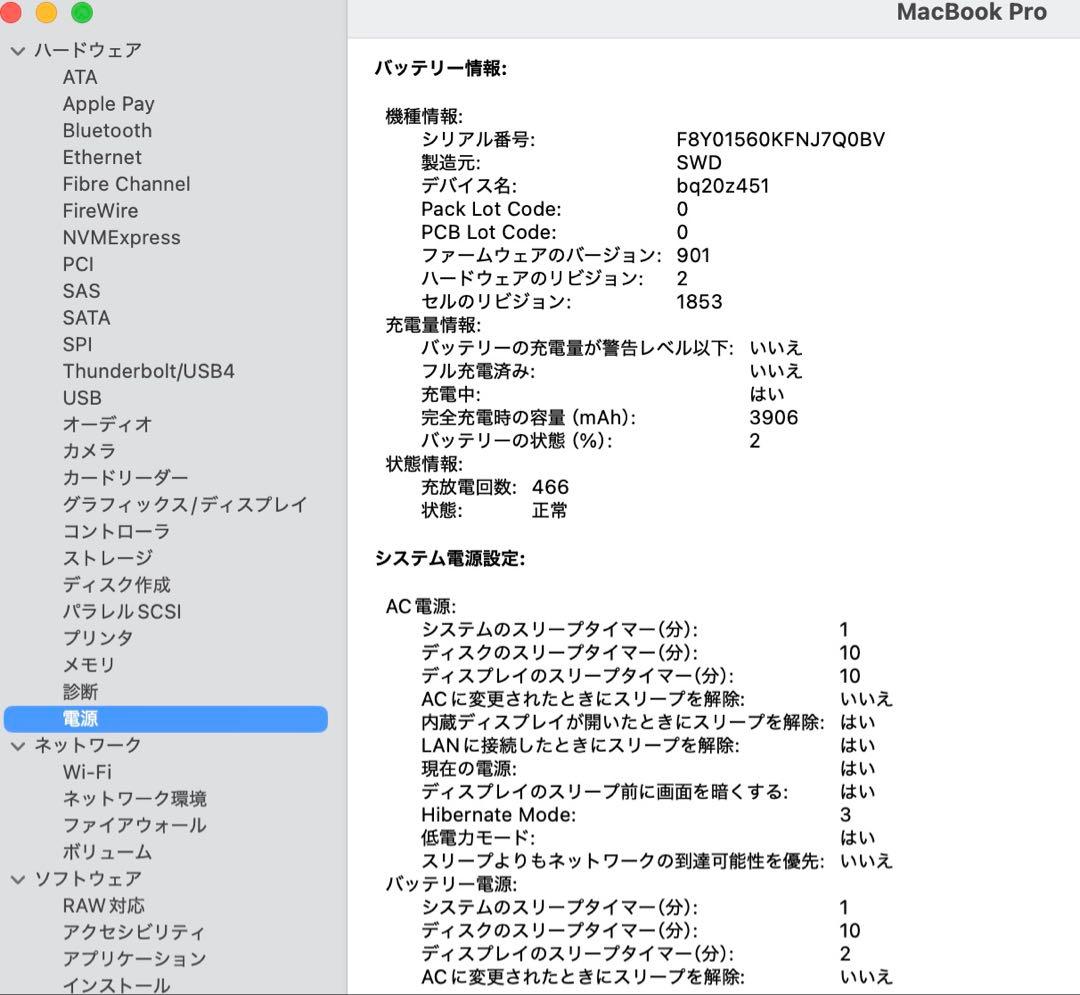Image resolution: width=1080 pixels, height=995 pixels.
Task: Show the プリンタ hardware information
Action: click(x=97, y=638)
